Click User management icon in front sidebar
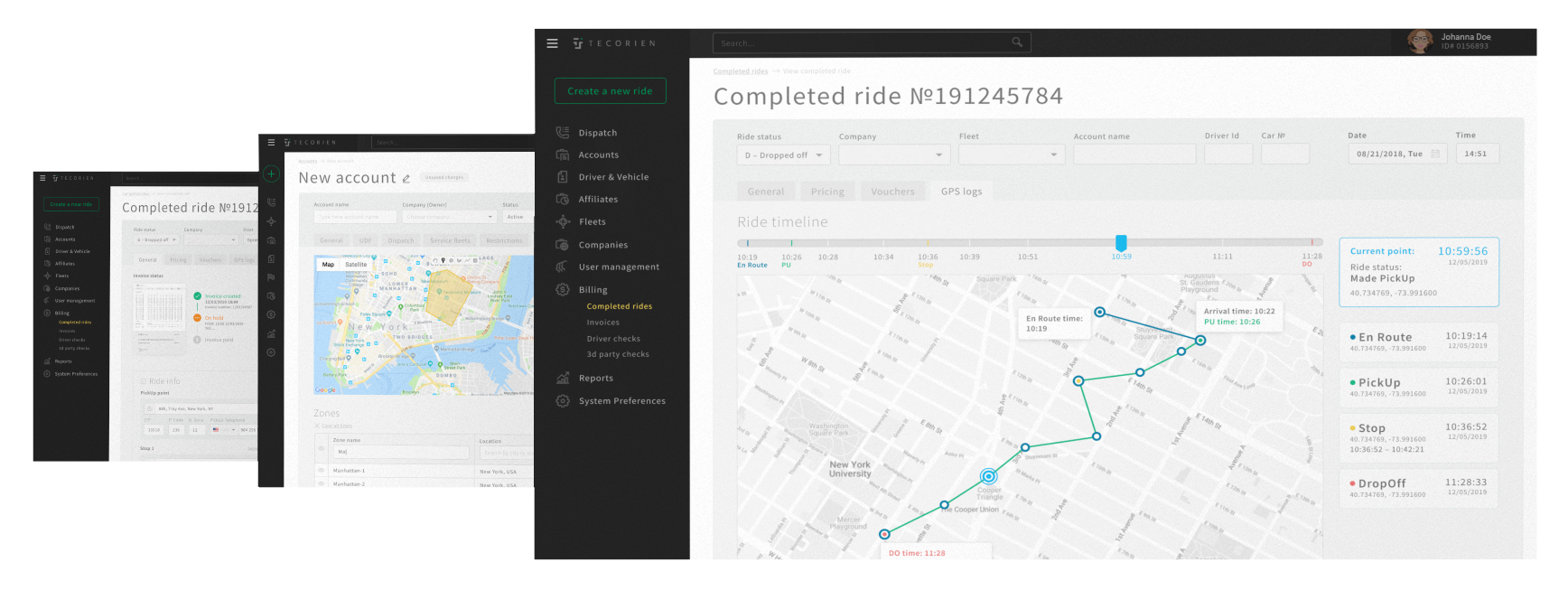 pos(563,267)
